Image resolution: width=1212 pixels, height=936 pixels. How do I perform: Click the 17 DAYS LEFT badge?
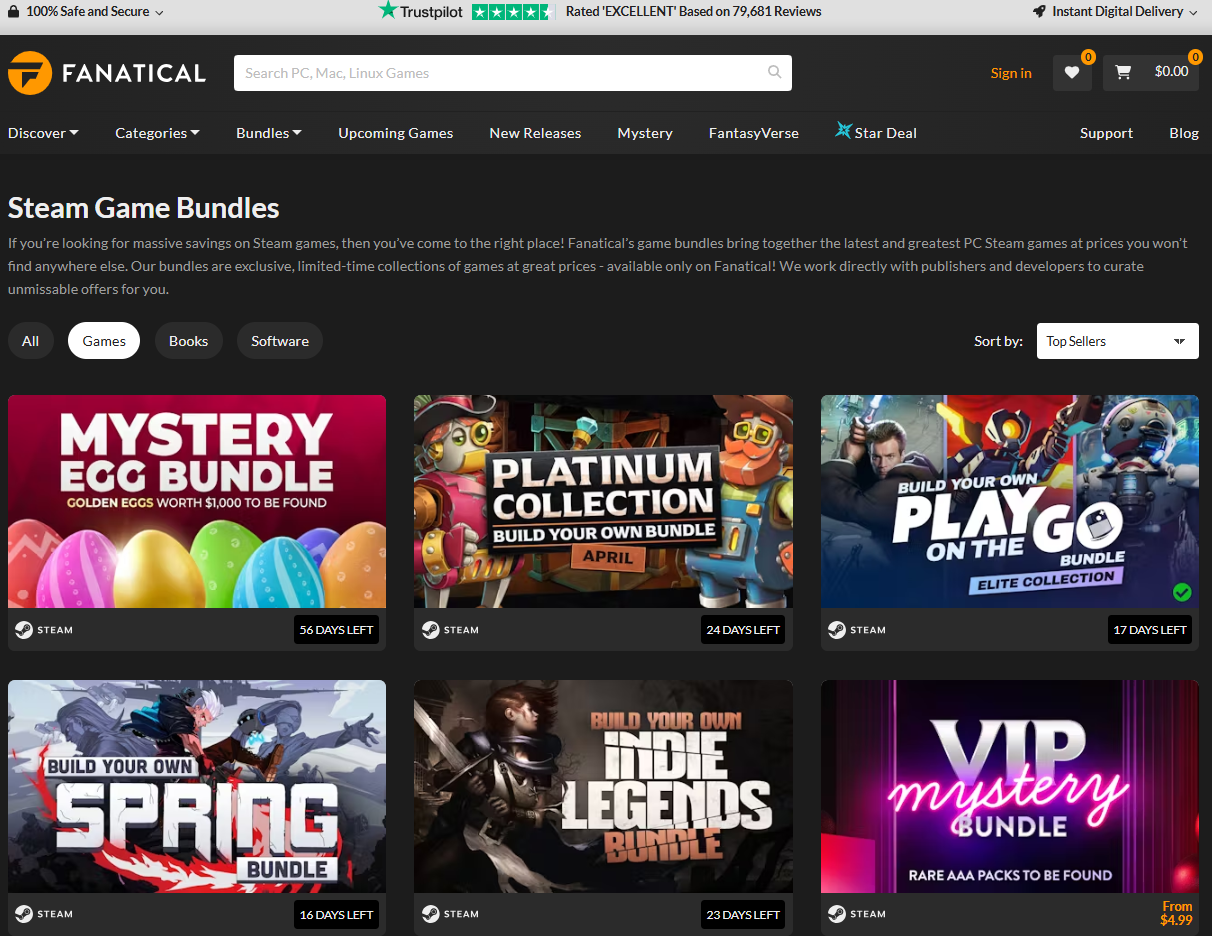[x=1150, y=630]
